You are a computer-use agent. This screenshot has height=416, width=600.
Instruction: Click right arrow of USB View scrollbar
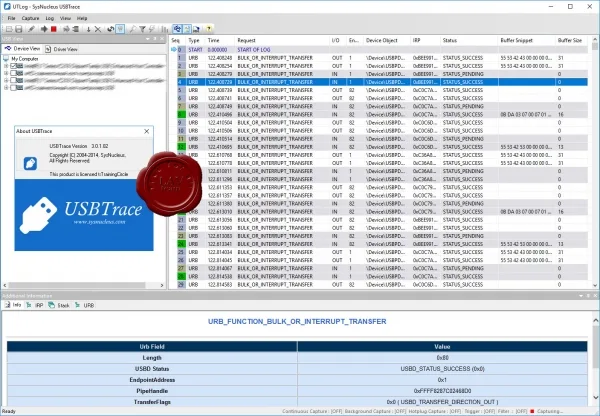click(x=161, y=285)
